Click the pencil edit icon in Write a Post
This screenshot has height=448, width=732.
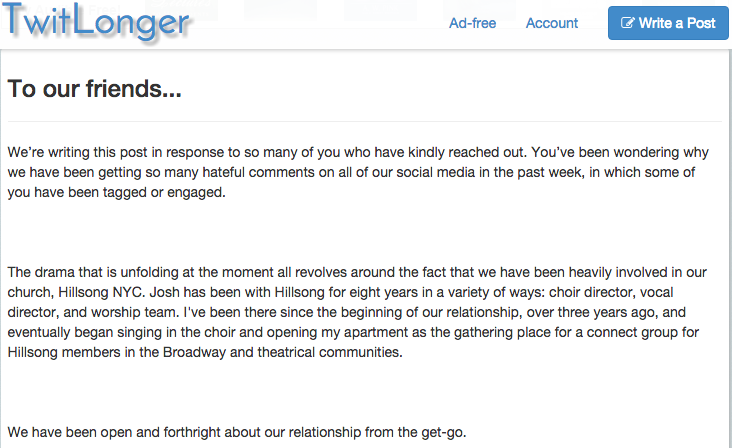pos(627,23)
